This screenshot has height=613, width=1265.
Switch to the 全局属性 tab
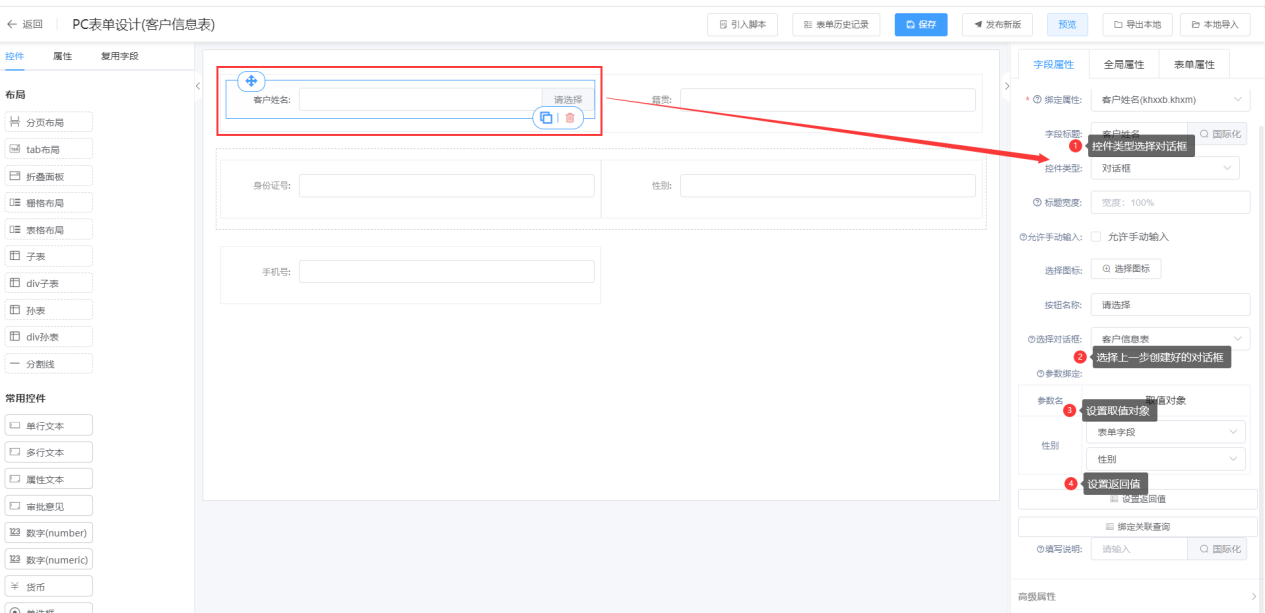coord(1123,64)
